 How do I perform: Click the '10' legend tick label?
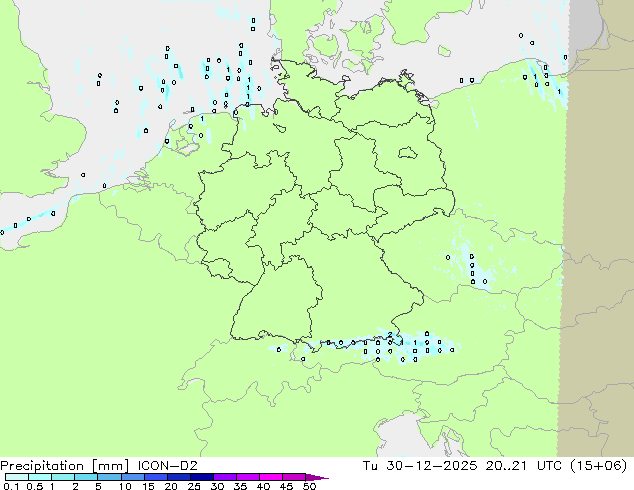[x=125, y=486]
